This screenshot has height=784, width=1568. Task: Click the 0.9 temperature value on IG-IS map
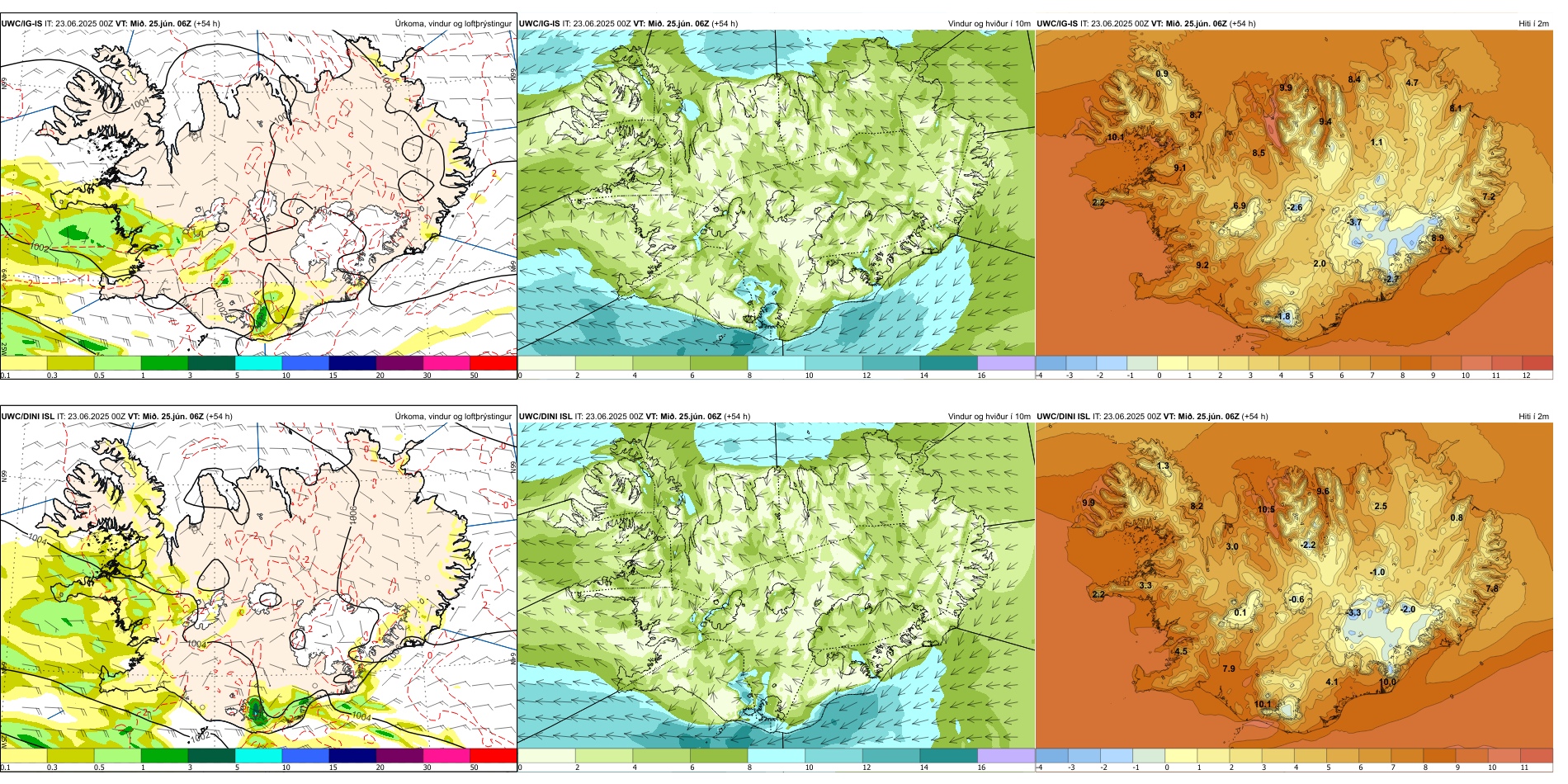click(1162, 74)
